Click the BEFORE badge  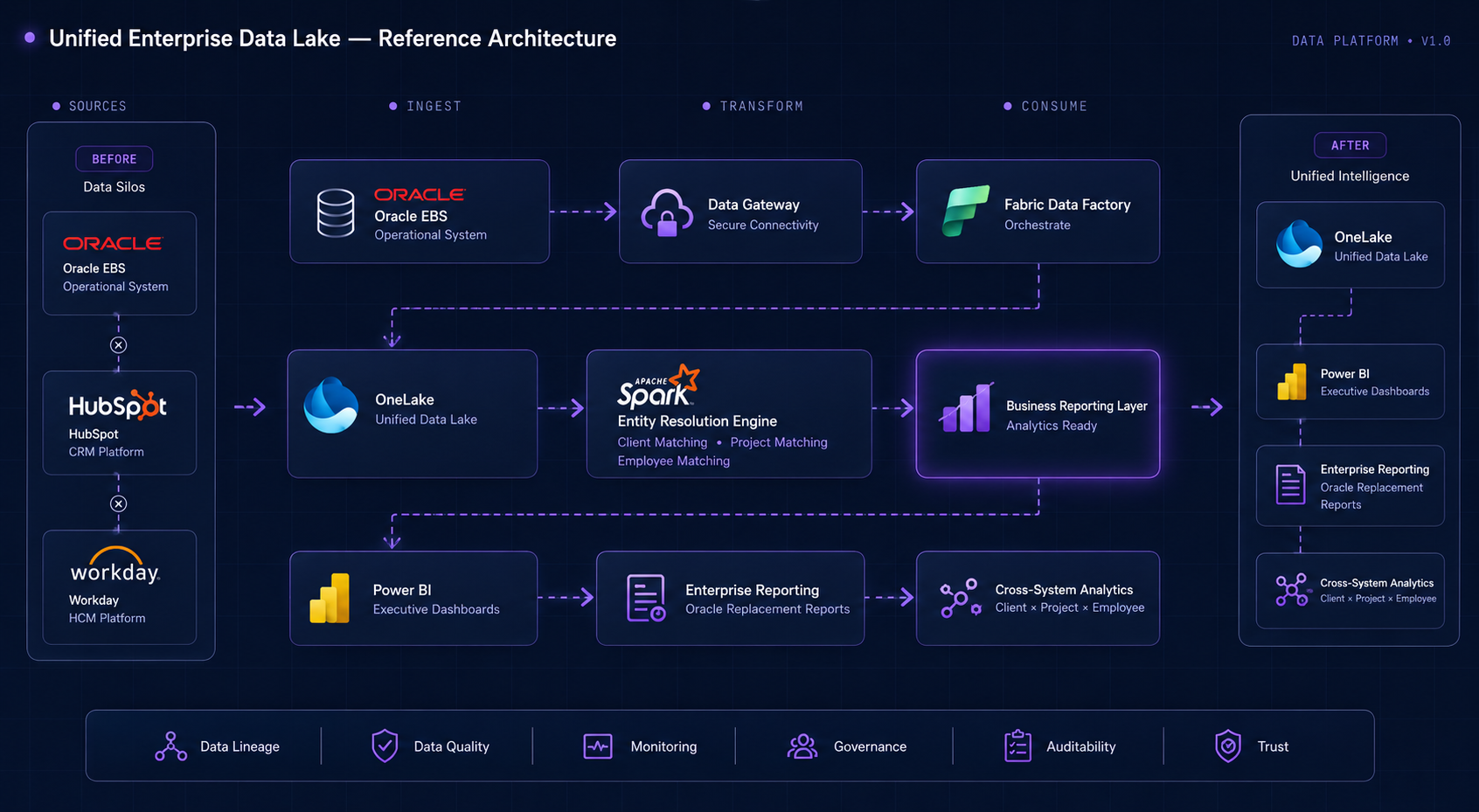coord(115,159)
